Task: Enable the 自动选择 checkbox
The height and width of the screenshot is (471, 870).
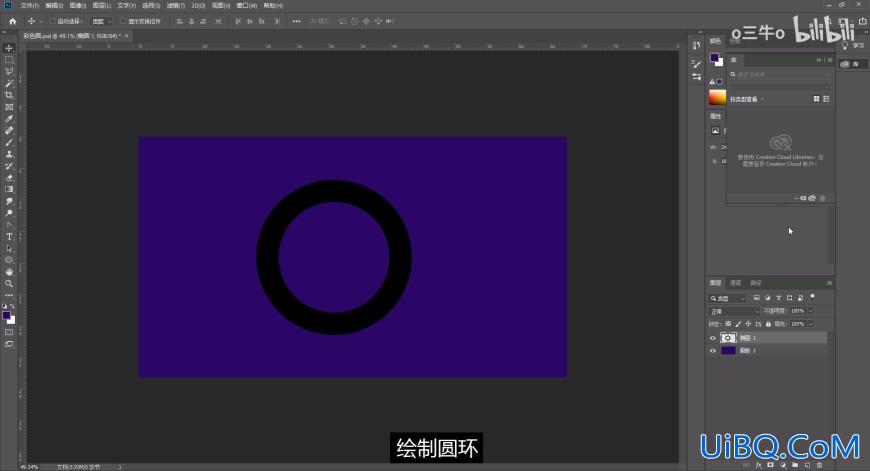Action: [x=53, y=21]
